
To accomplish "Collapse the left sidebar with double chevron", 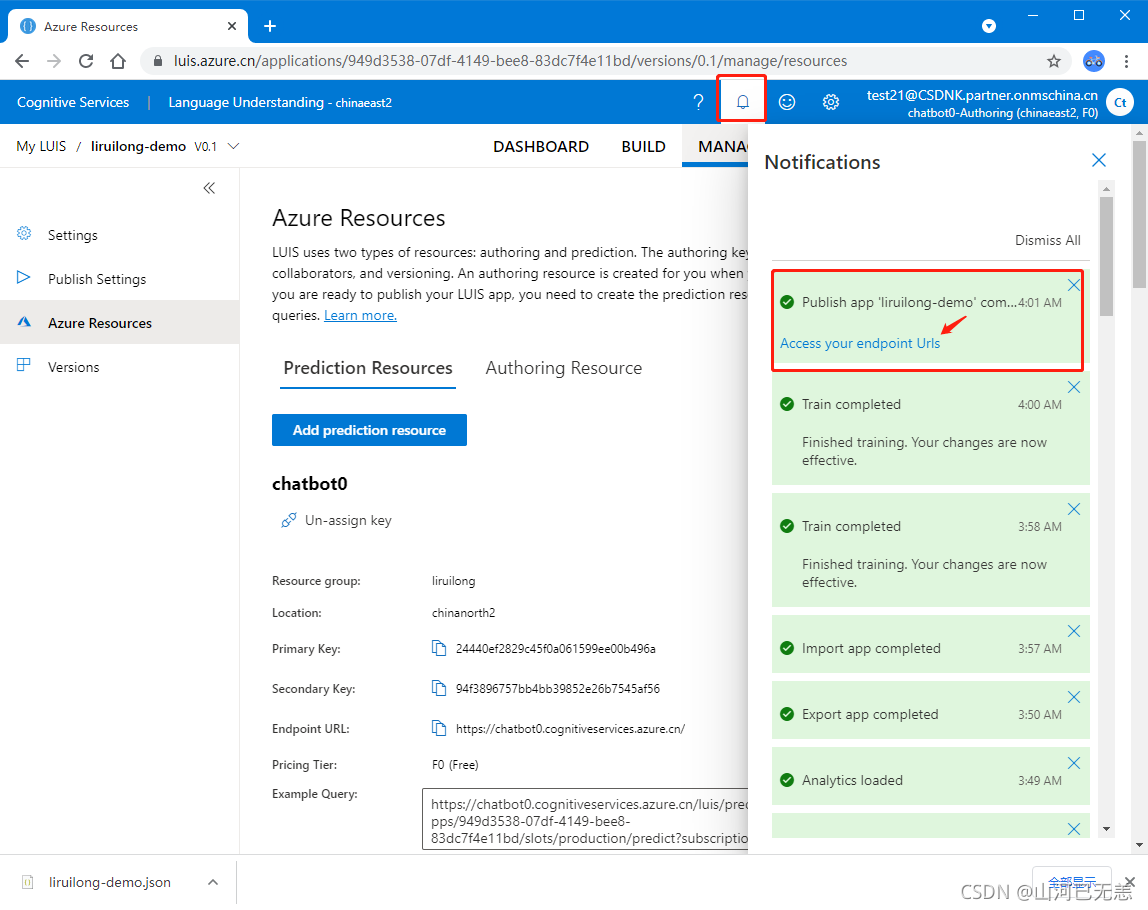I will coord(209,188).
